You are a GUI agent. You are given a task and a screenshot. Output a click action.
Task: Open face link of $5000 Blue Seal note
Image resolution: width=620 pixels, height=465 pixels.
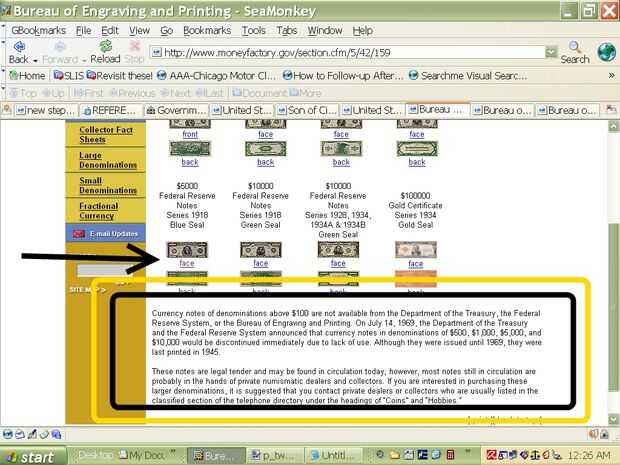click(187, 263)
